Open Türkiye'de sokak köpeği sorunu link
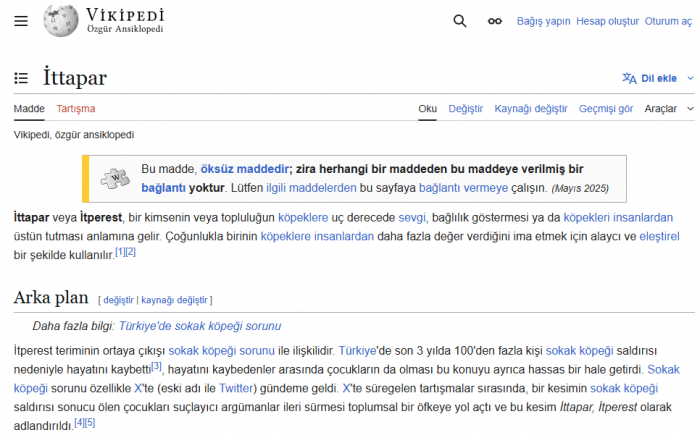This screenshot has height=435, width=700. point(199,326)
